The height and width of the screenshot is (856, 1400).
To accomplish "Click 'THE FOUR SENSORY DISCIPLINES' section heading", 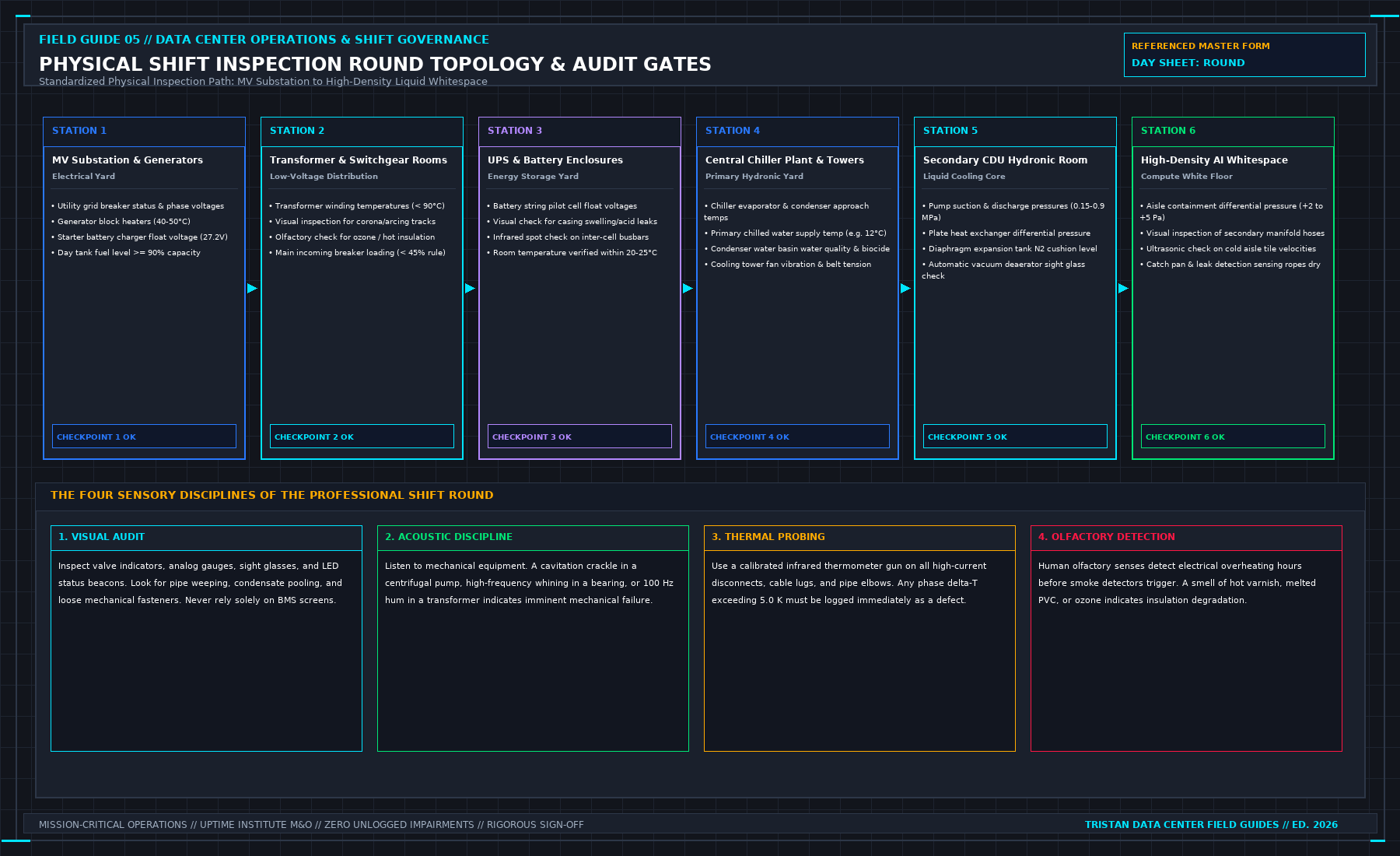I will (x=272, y=495).
